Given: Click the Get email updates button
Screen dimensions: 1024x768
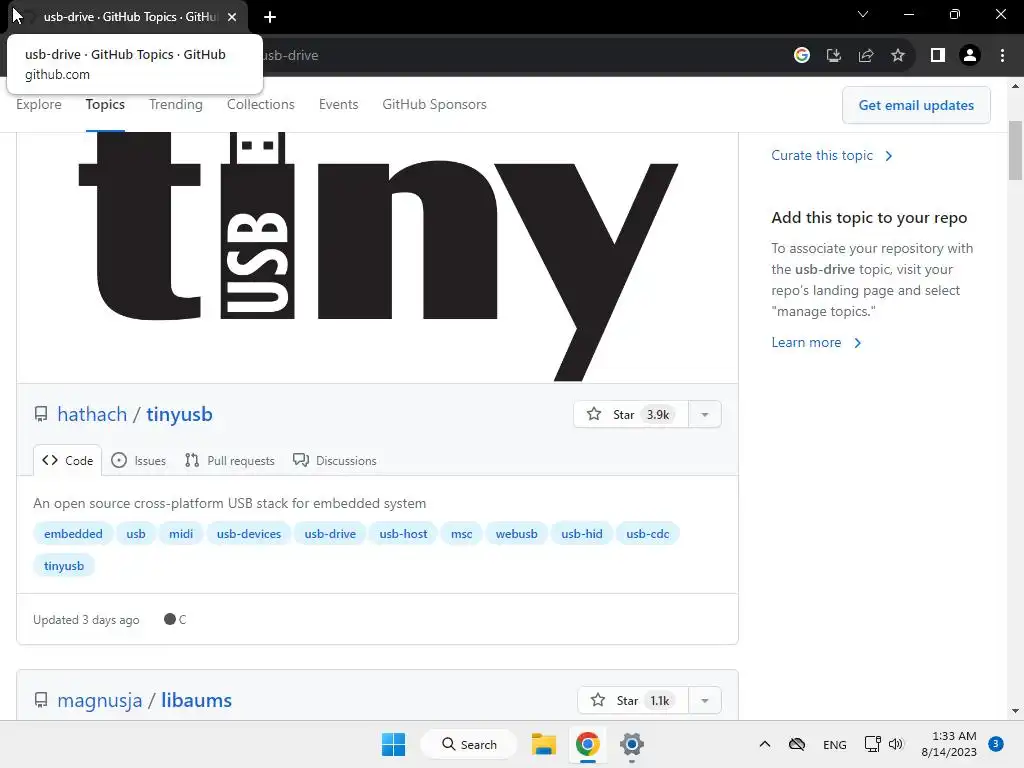Looking at the screenshot, I should coord(916,105).
